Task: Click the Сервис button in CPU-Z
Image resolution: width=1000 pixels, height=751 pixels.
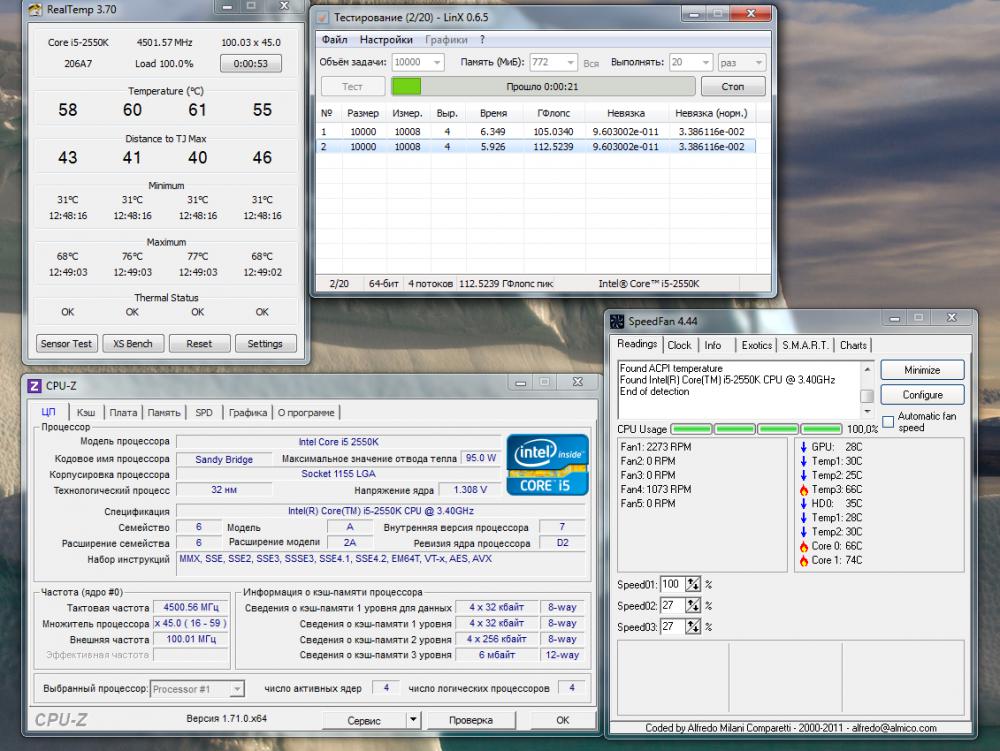Action: (364, 720)
